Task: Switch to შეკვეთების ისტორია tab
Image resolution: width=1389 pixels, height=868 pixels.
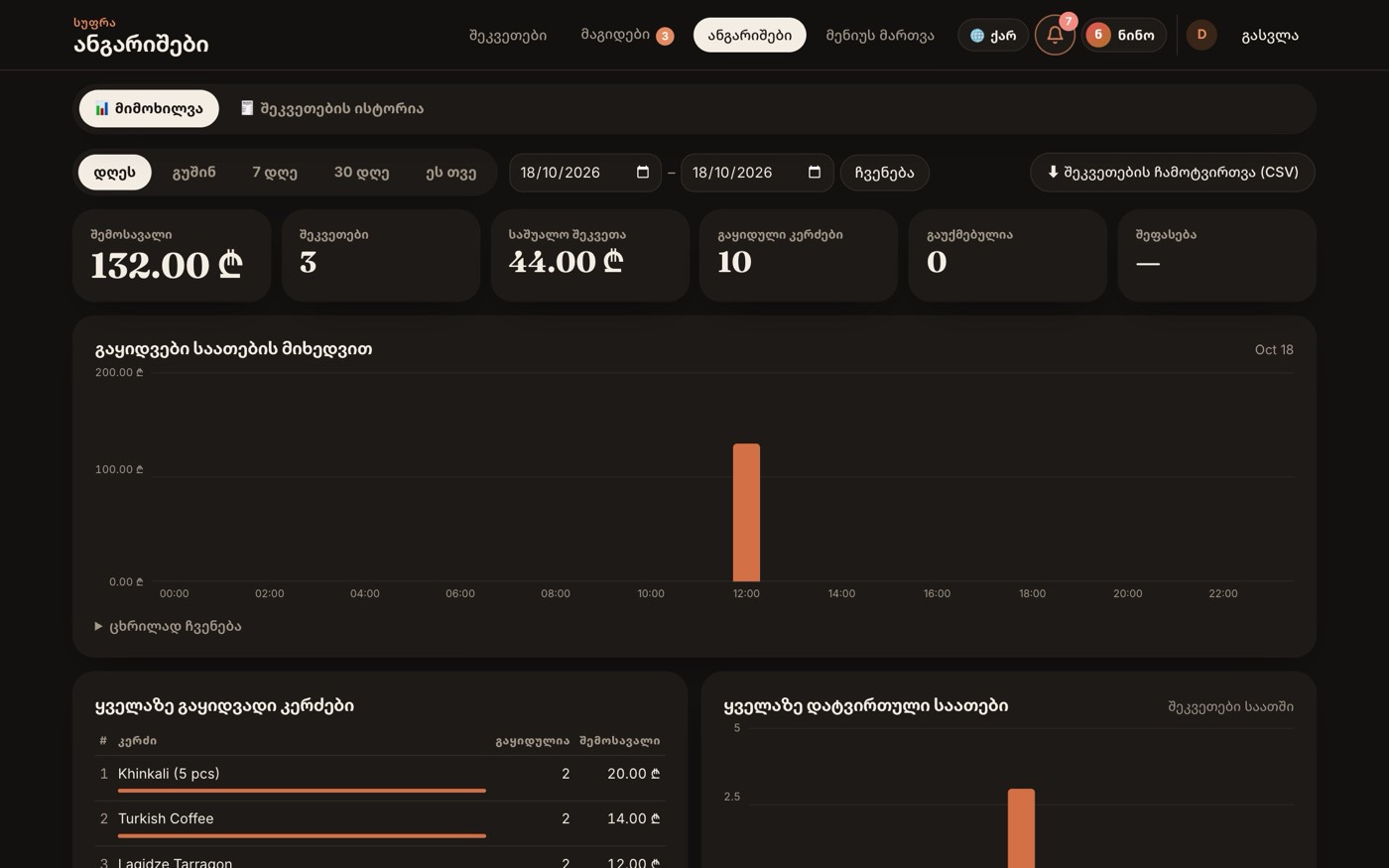Action: (x=332, y=109)
